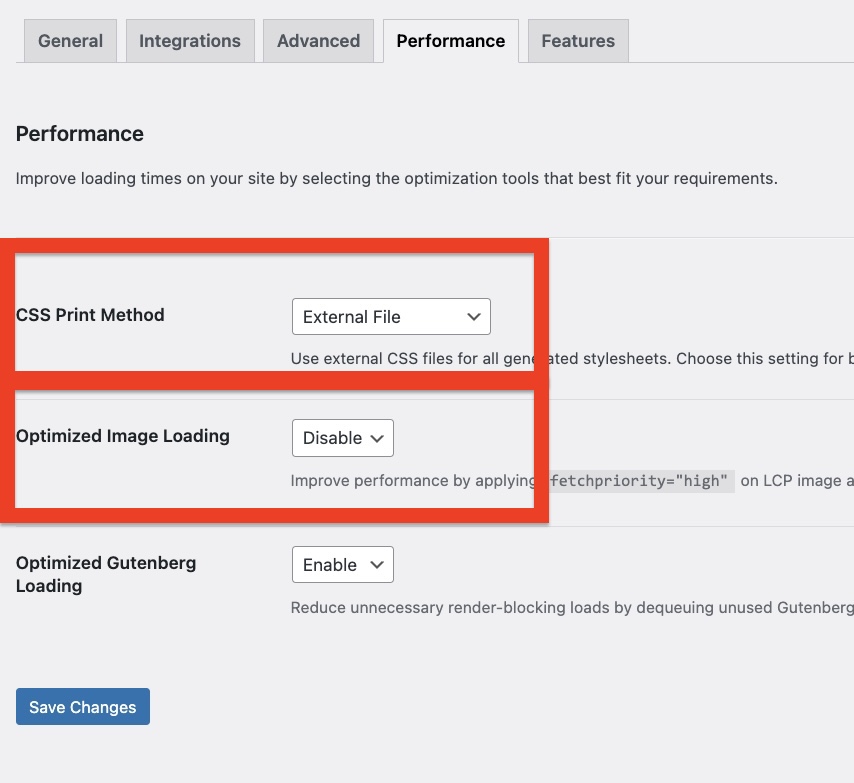Click the Optimized Image Loading label

click(x=123, y=436)
